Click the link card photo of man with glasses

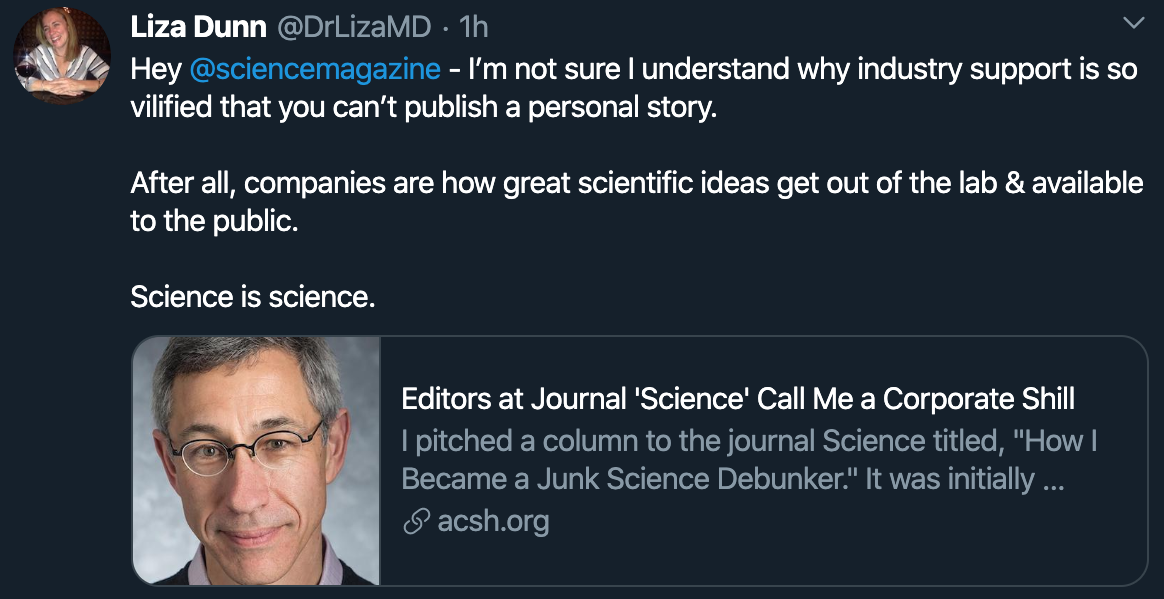[256, 461]
